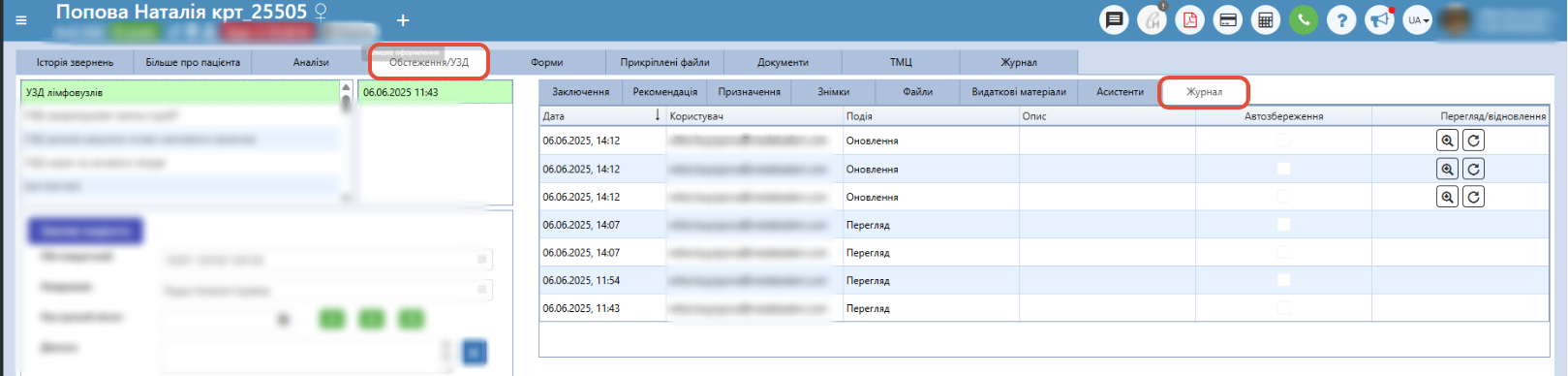
Task: Open the payment card icon
Action: (x=1227, y=19)
